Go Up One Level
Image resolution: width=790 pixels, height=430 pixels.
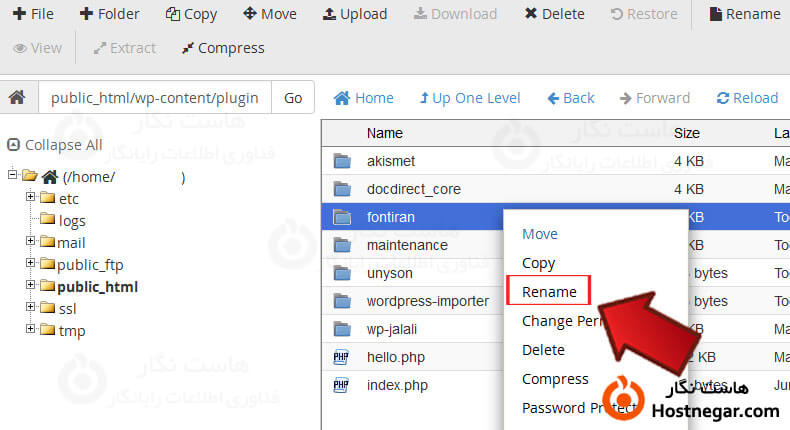pyautogui.click(x=469, y=98)
